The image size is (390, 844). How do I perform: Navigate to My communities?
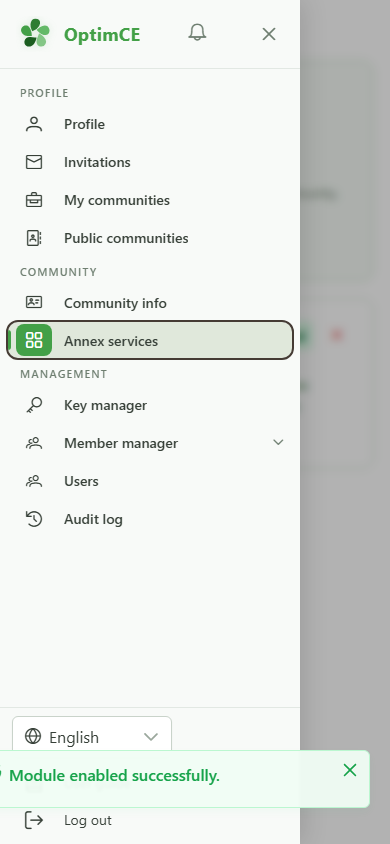click(x=150, y=200)
